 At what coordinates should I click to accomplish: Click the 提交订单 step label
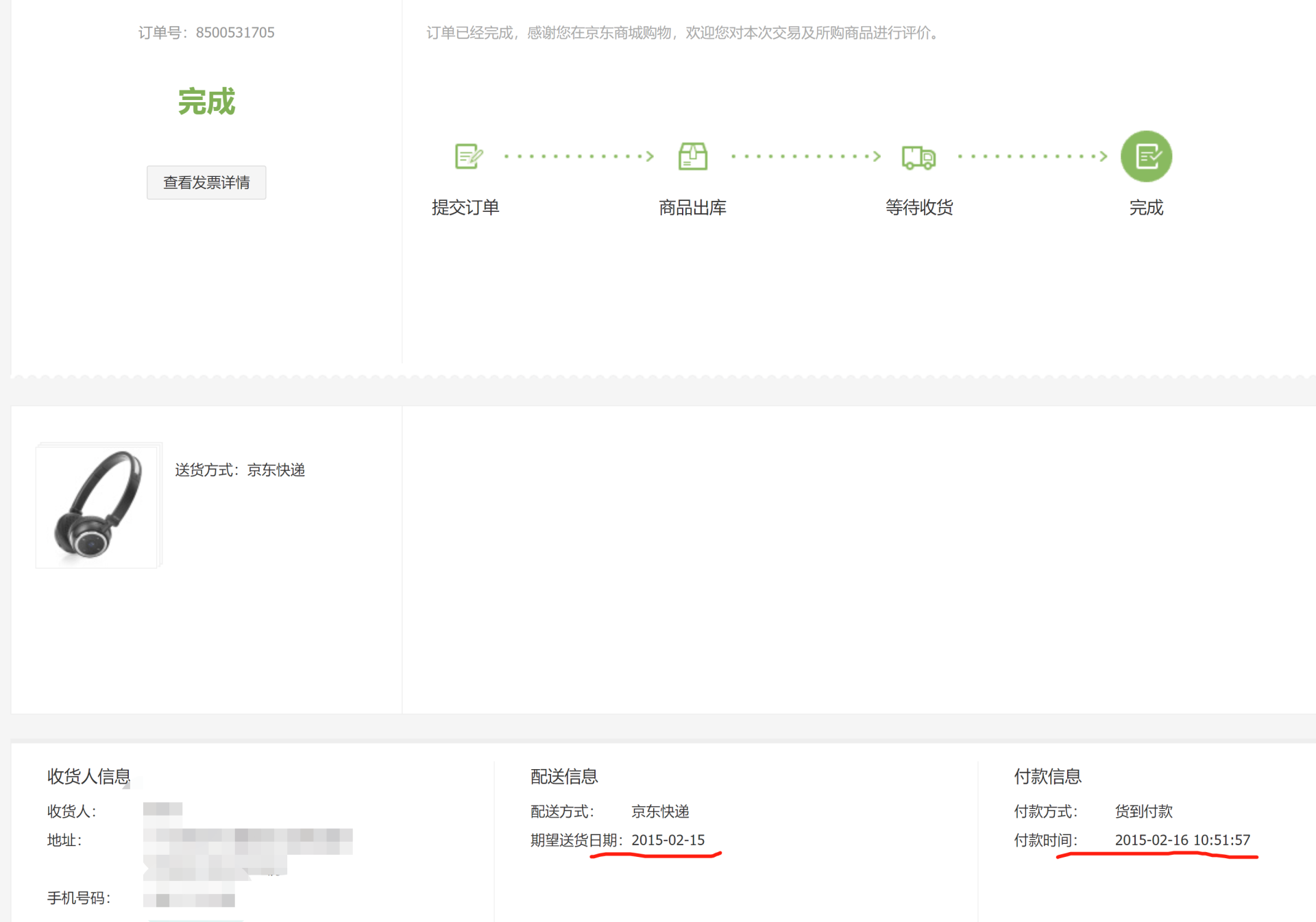[x=465, y=208]
